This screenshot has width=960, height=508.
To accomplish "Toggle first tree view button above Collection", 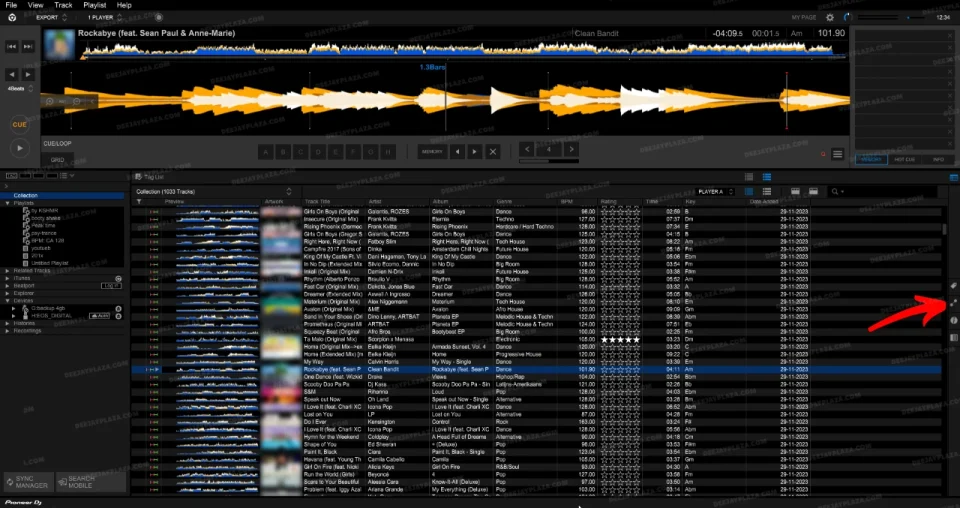I will point(10,176).
